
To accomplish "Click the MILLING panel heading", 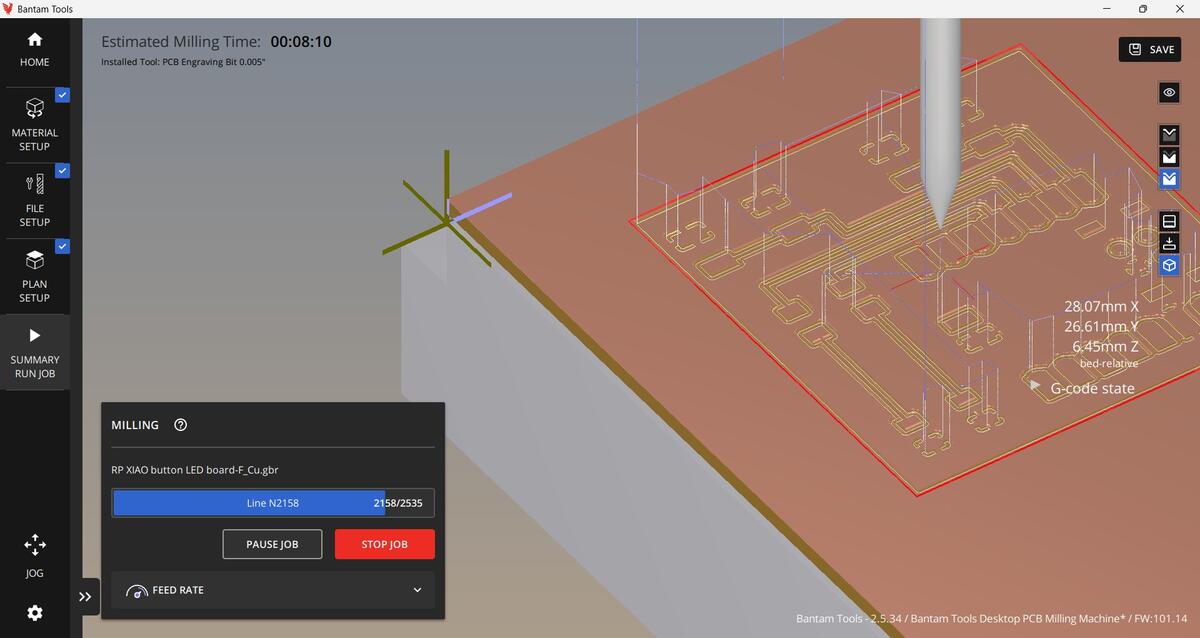I will point(135,425).
